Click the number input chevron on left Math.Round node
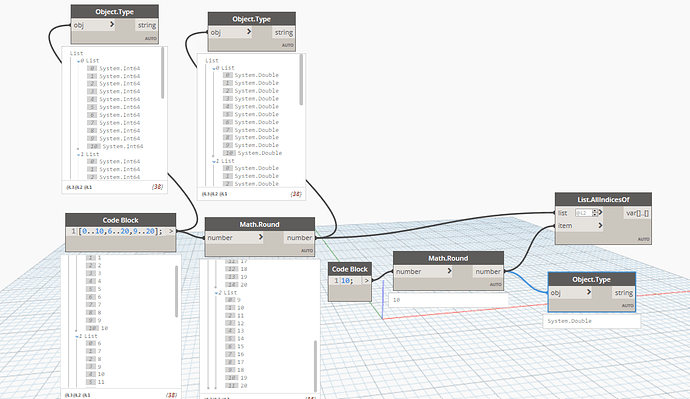 coord(261,237)
